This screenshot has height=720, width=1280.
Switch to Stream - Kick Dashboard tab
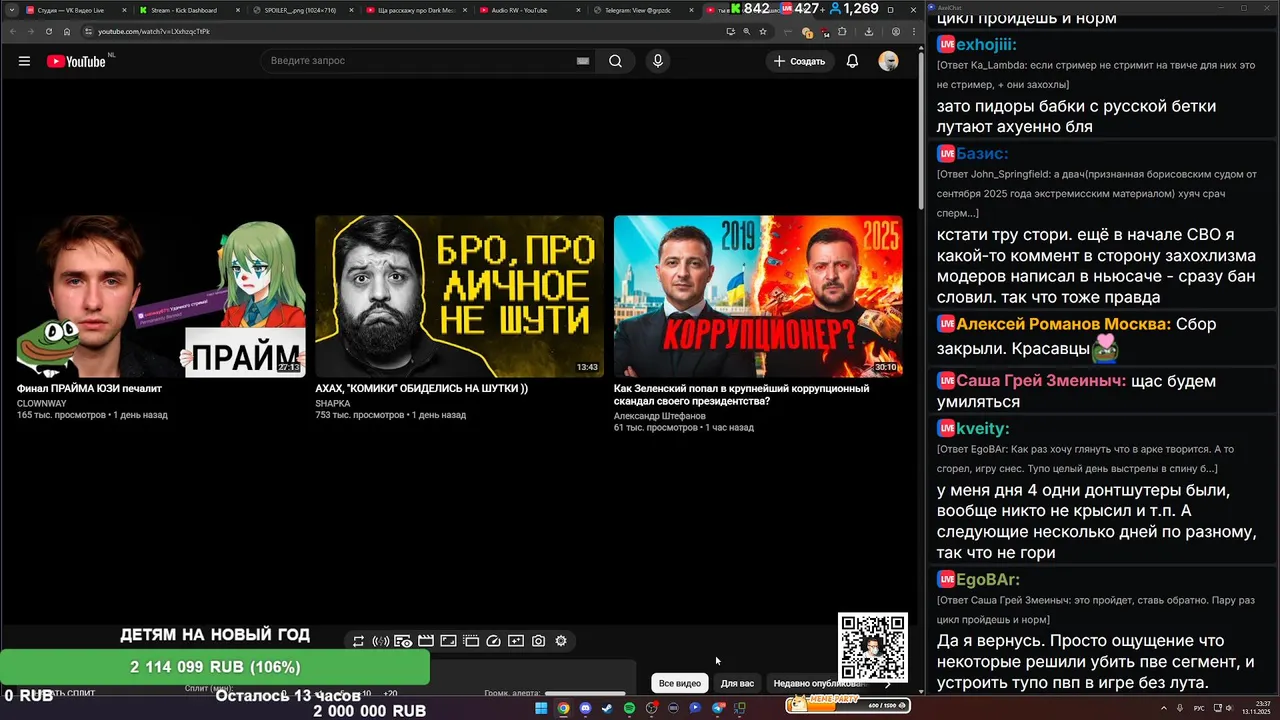[186, 10]
